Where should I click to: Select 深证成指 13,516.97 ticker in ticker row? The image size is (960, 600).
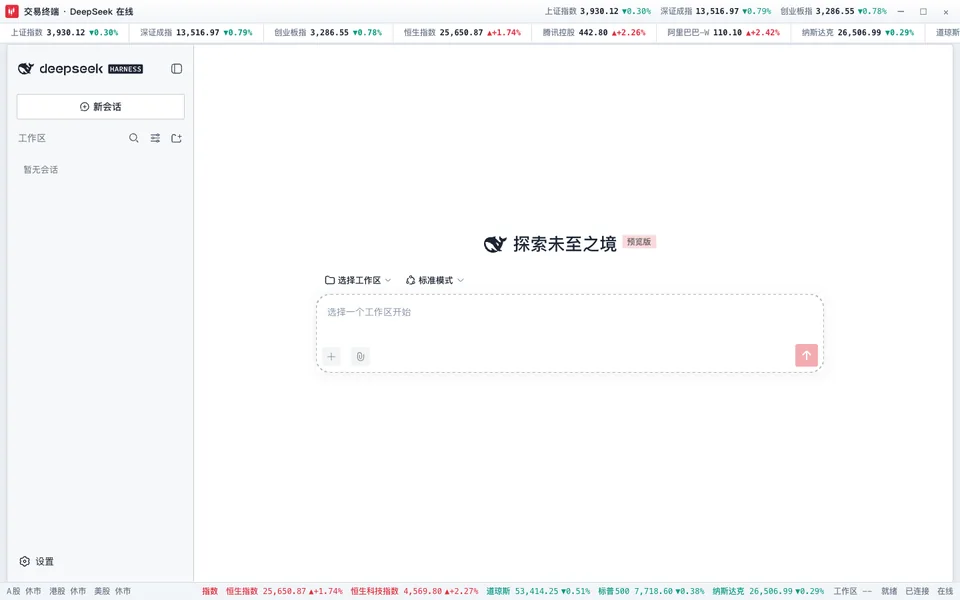[x=196, y=32]
